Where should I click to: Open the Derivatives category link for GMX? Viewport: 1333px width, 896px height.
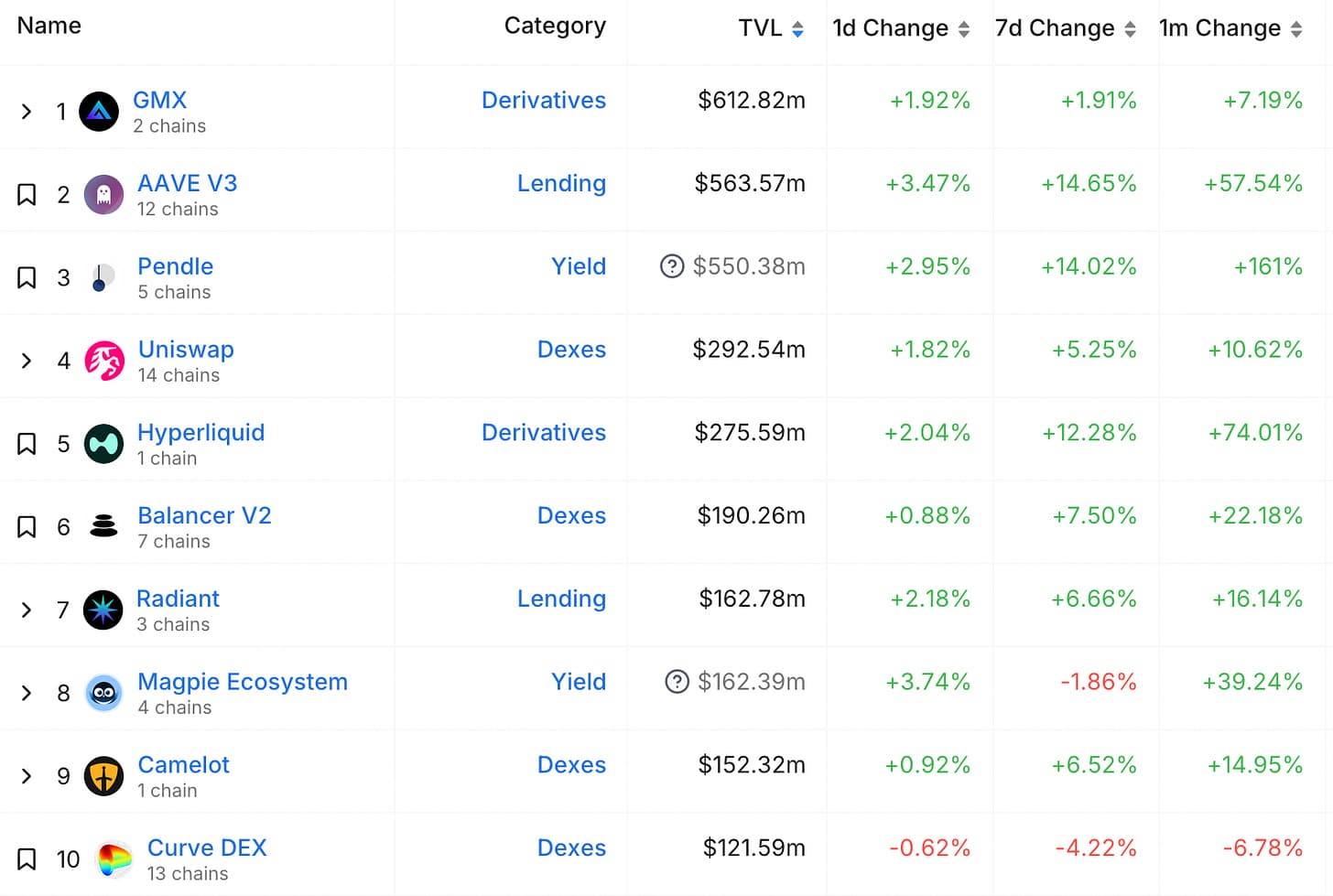[544, 100]
